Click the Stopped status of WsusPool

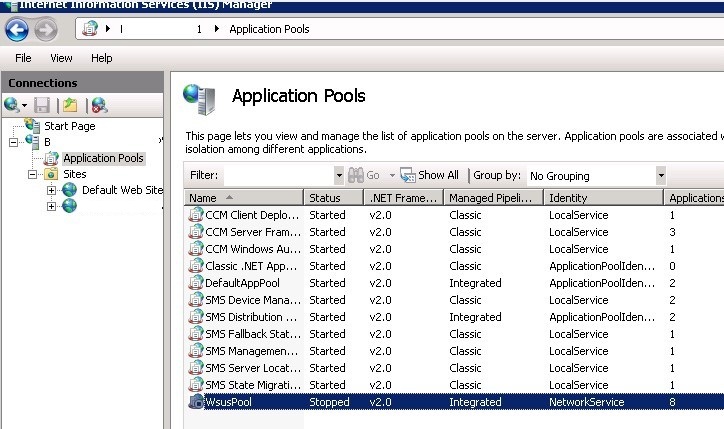(329, 402)
